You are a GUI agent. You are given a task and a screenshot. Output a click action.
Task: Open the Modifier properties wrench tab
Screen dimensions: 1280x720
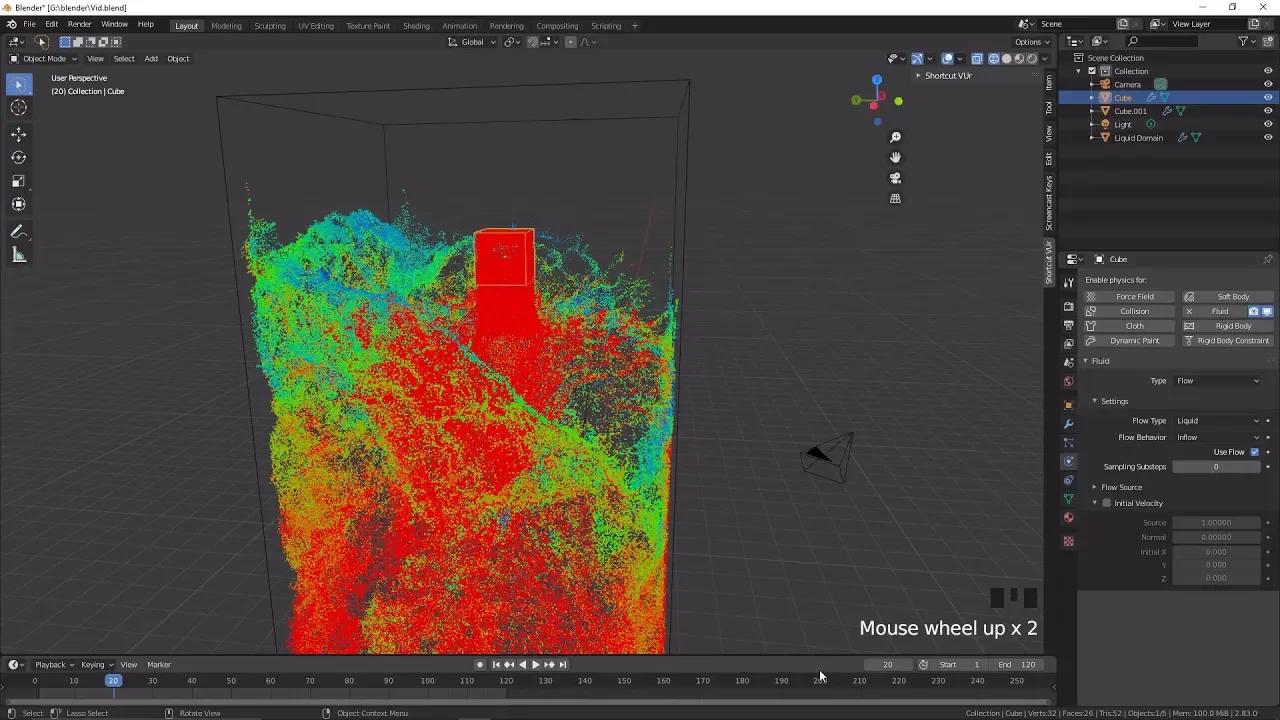(x=1068, y=424)
